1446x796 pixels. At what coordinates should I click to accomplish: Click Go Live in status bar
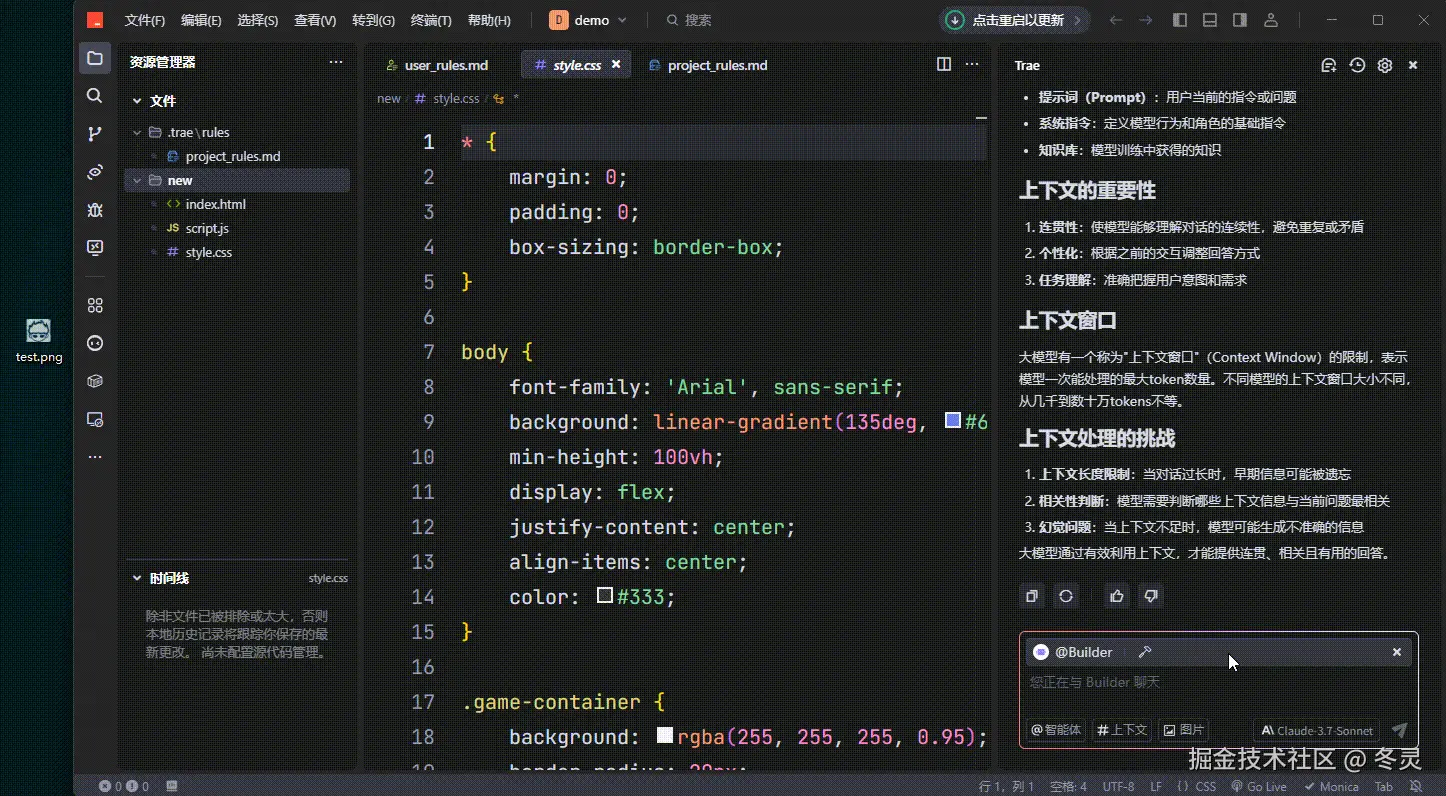[1259, 786]
